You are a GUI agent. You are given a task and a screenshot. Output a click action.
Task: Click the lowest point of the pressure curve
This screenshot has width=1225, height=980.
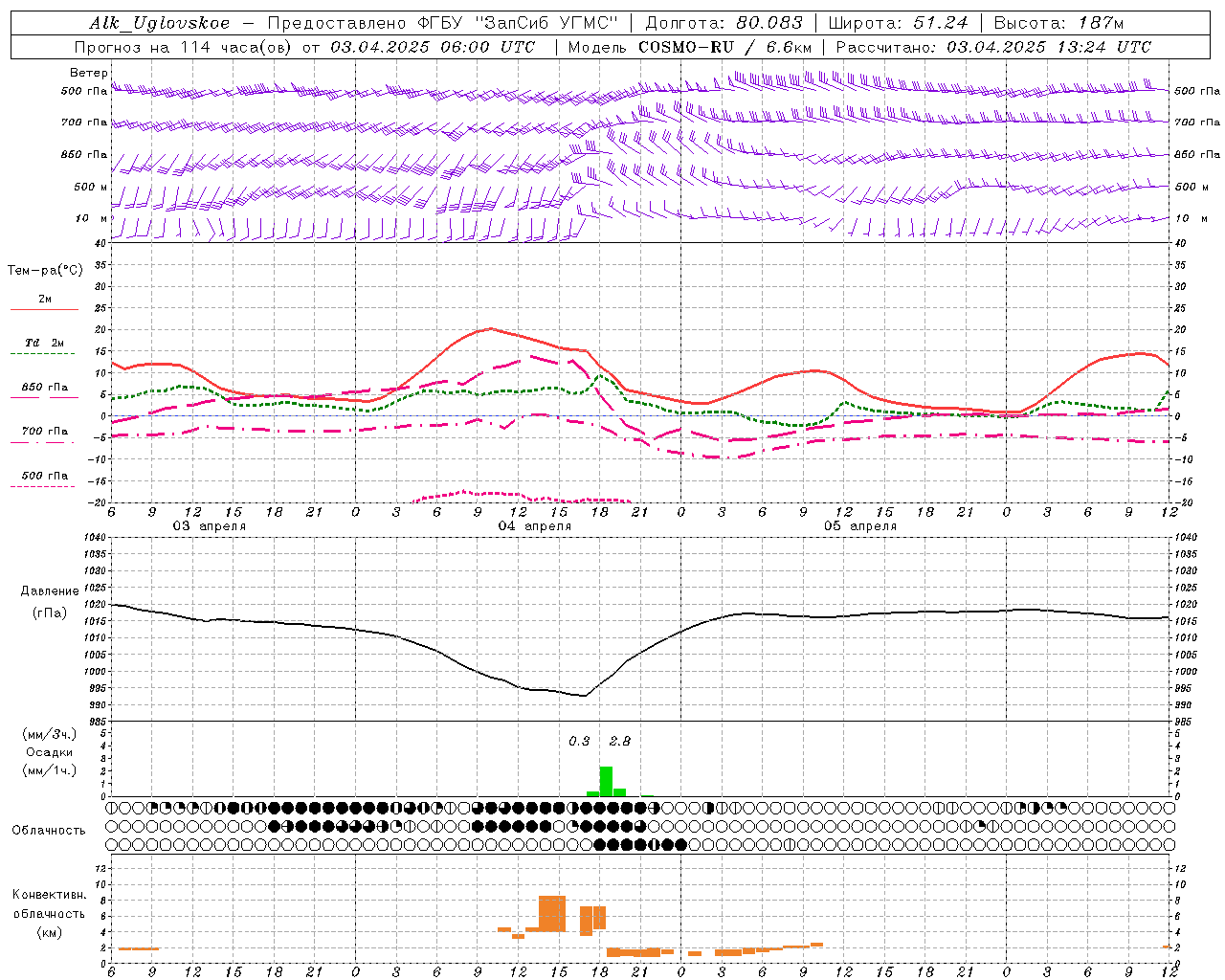tap(584, 696)
